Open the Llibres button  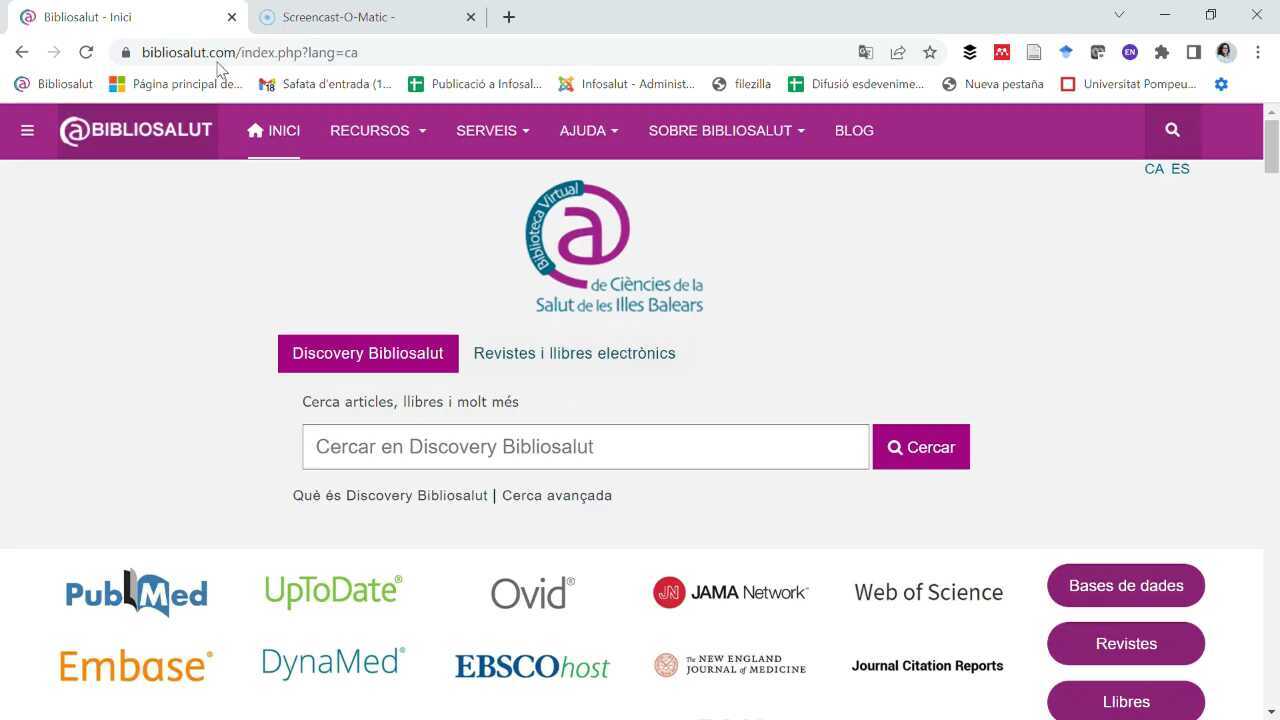pyautogui.click(x=1126, y=701)
